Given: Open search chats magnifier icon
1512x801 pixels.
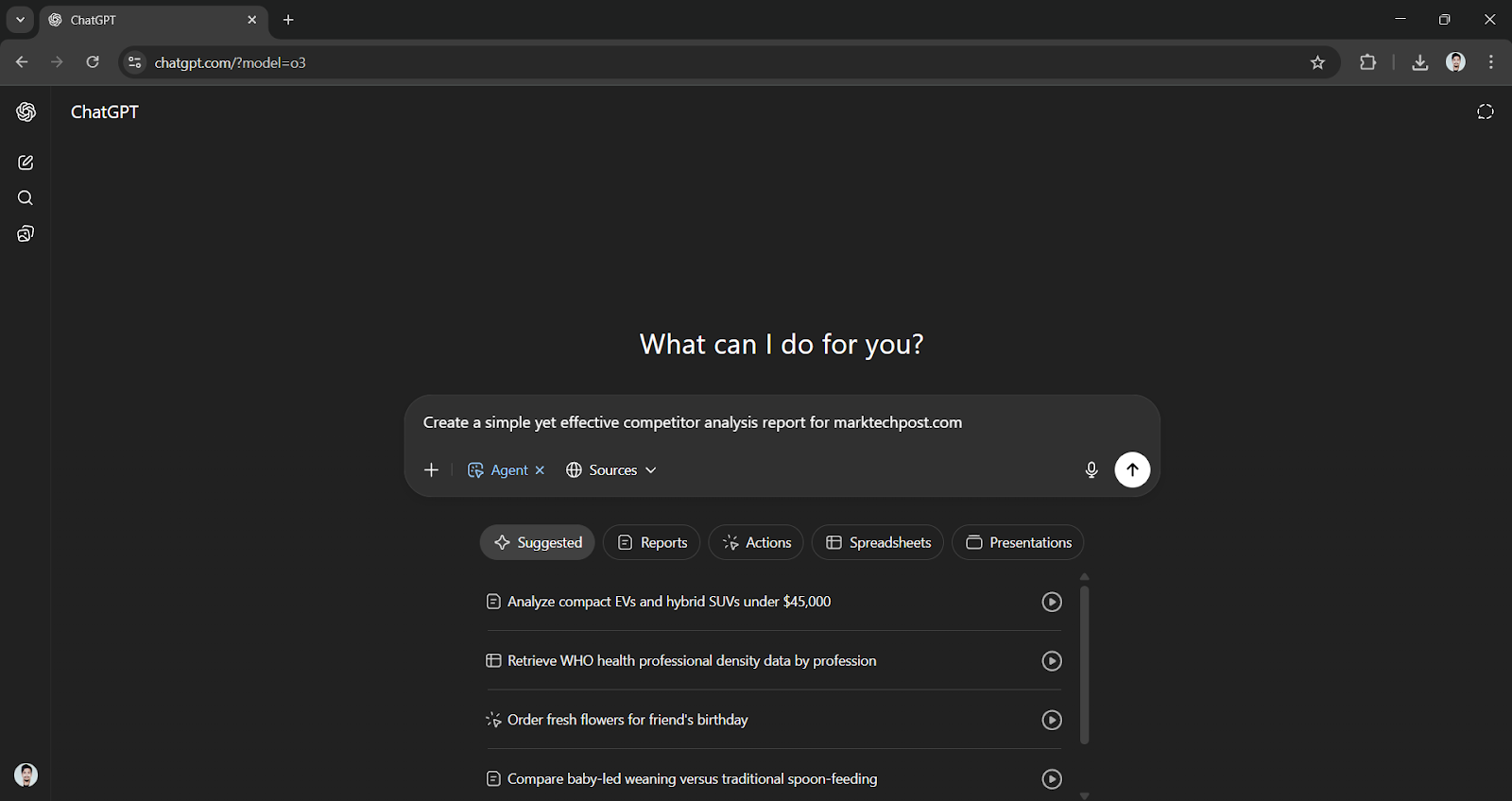Looking at the screenshot, I should [x=26, y=198].
